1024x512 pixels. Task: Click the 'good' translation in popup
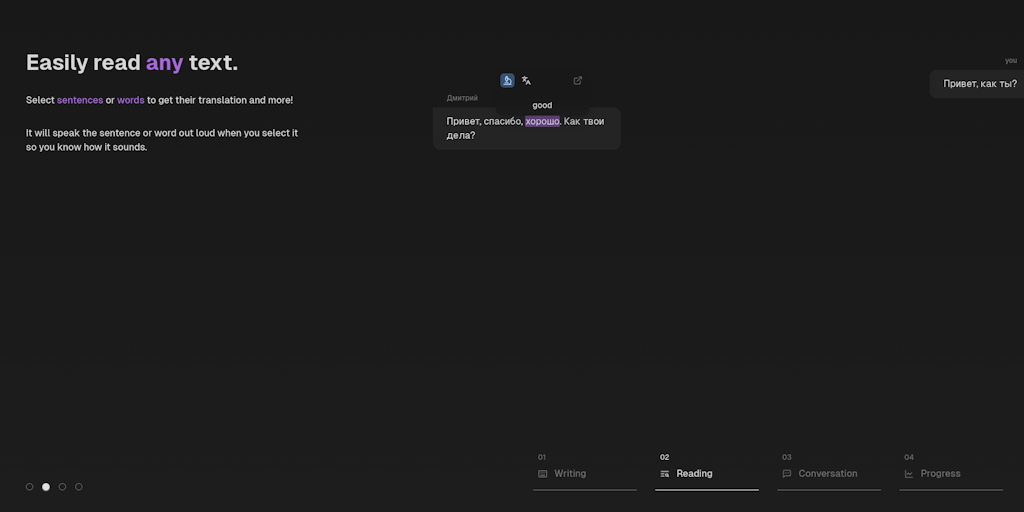click(x=542, y=105)
